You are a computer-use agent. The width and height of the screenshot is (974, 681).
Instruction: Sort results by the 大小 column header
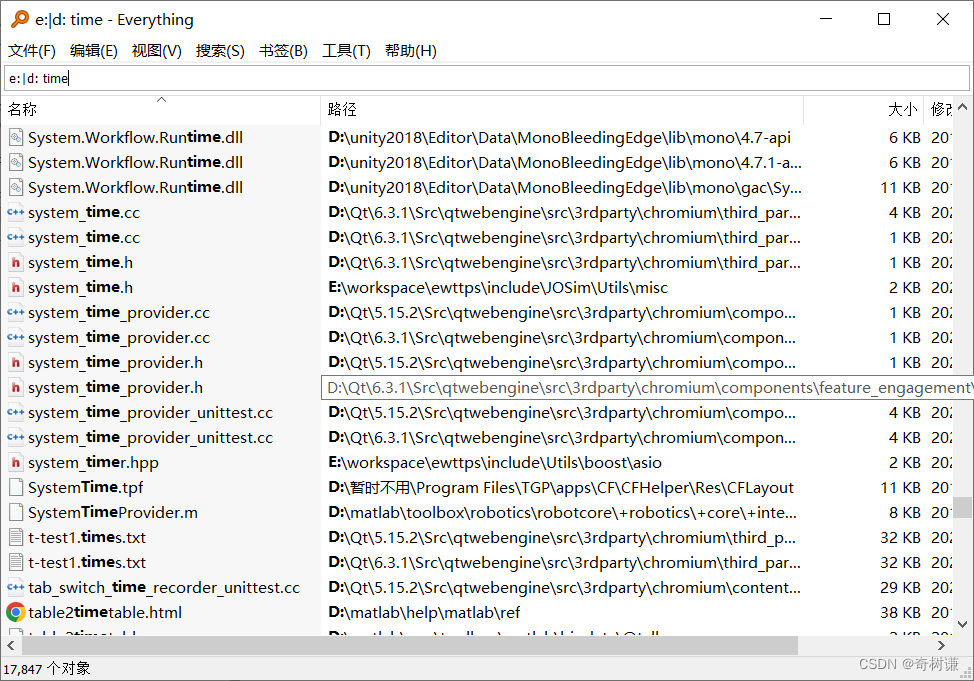click(x=863, y=109)
